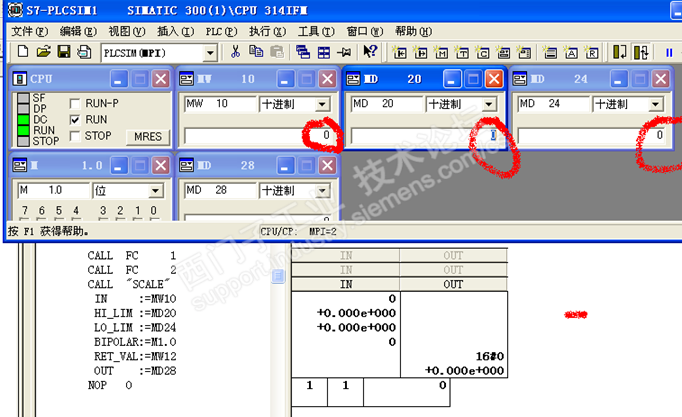Create a new simulation with New icon
Image resolution: width=682 pixels, height=417 pixels.
pyautogui.click(x=23, y=52)
